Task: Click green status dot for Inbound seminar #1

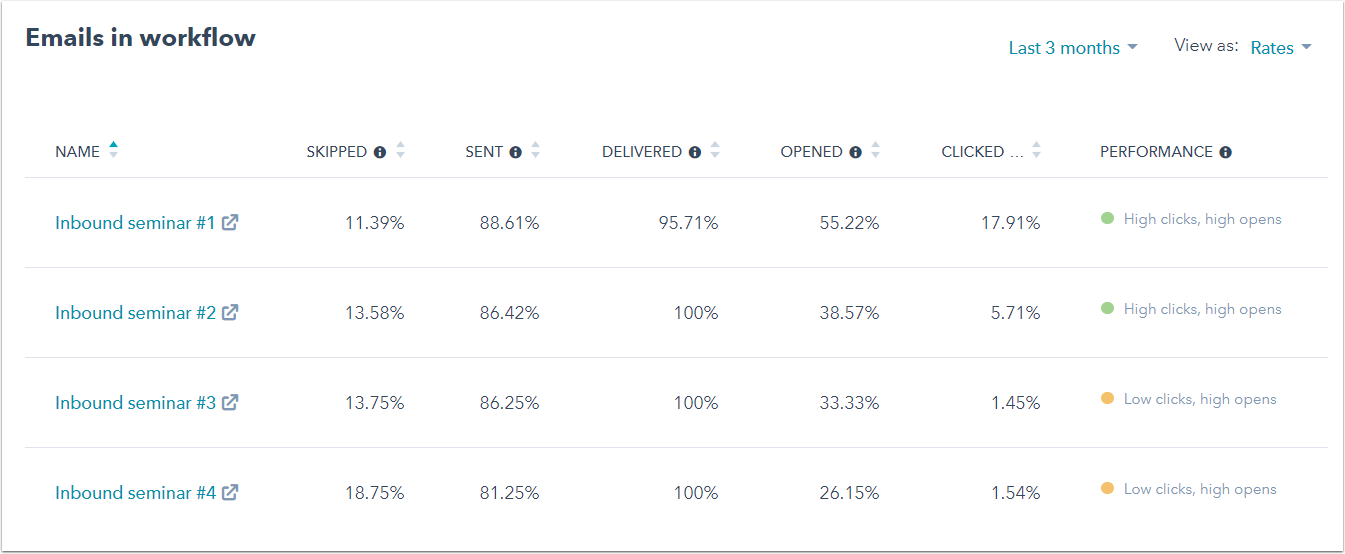Action: tap(1107, 218)
